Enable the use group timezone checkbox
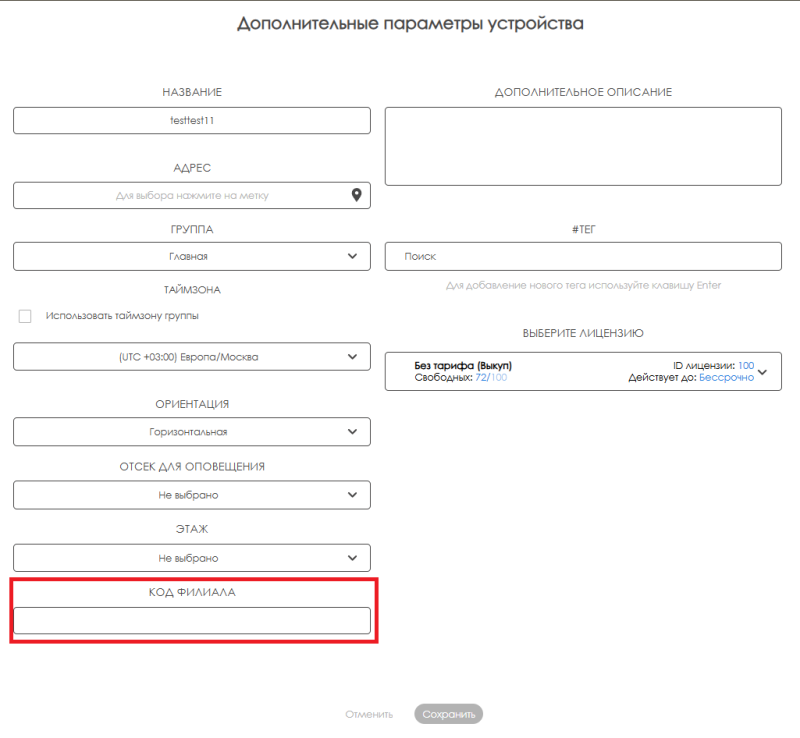 25,316
